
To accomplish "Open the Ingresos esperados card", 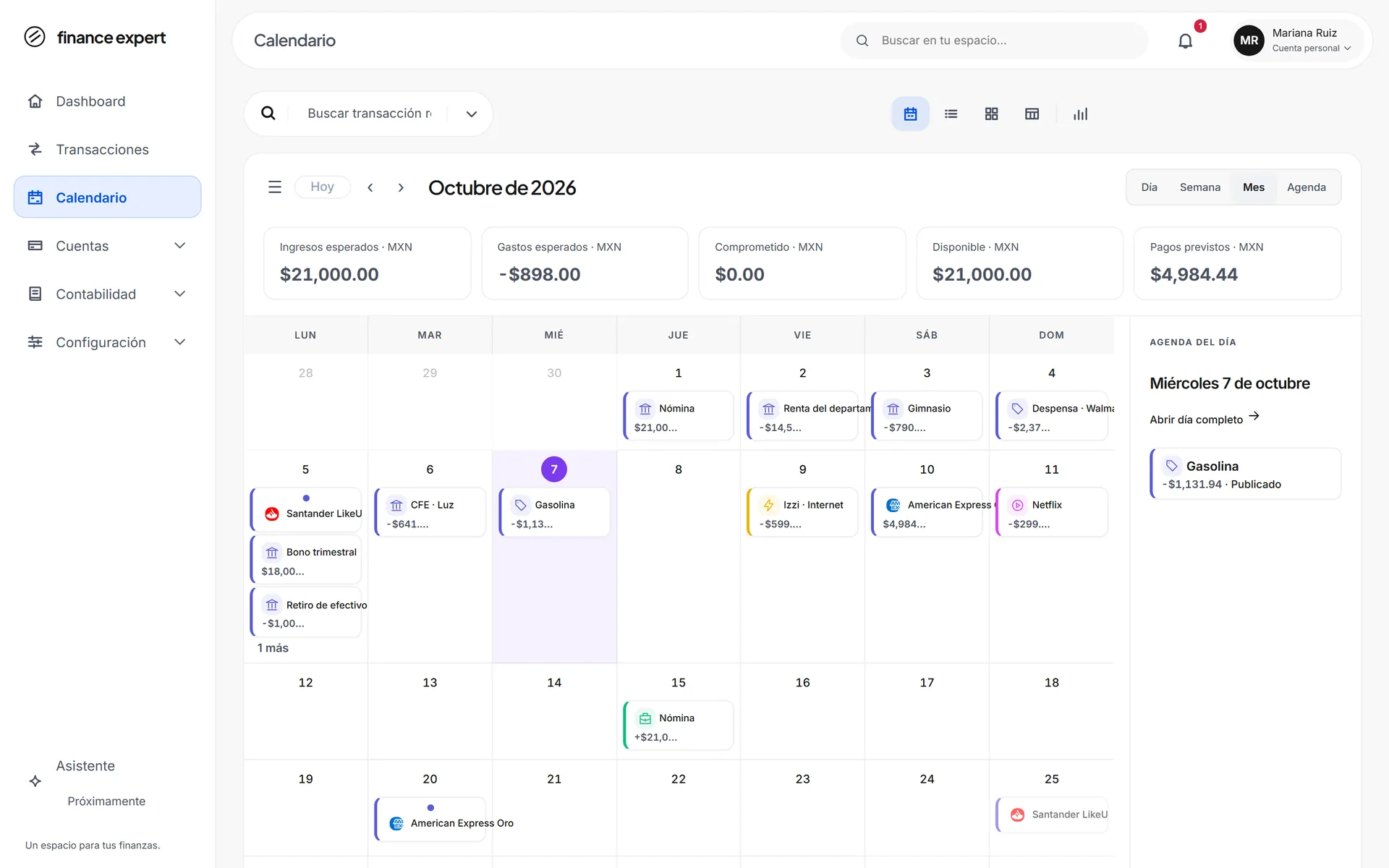I will click(368, 263).
